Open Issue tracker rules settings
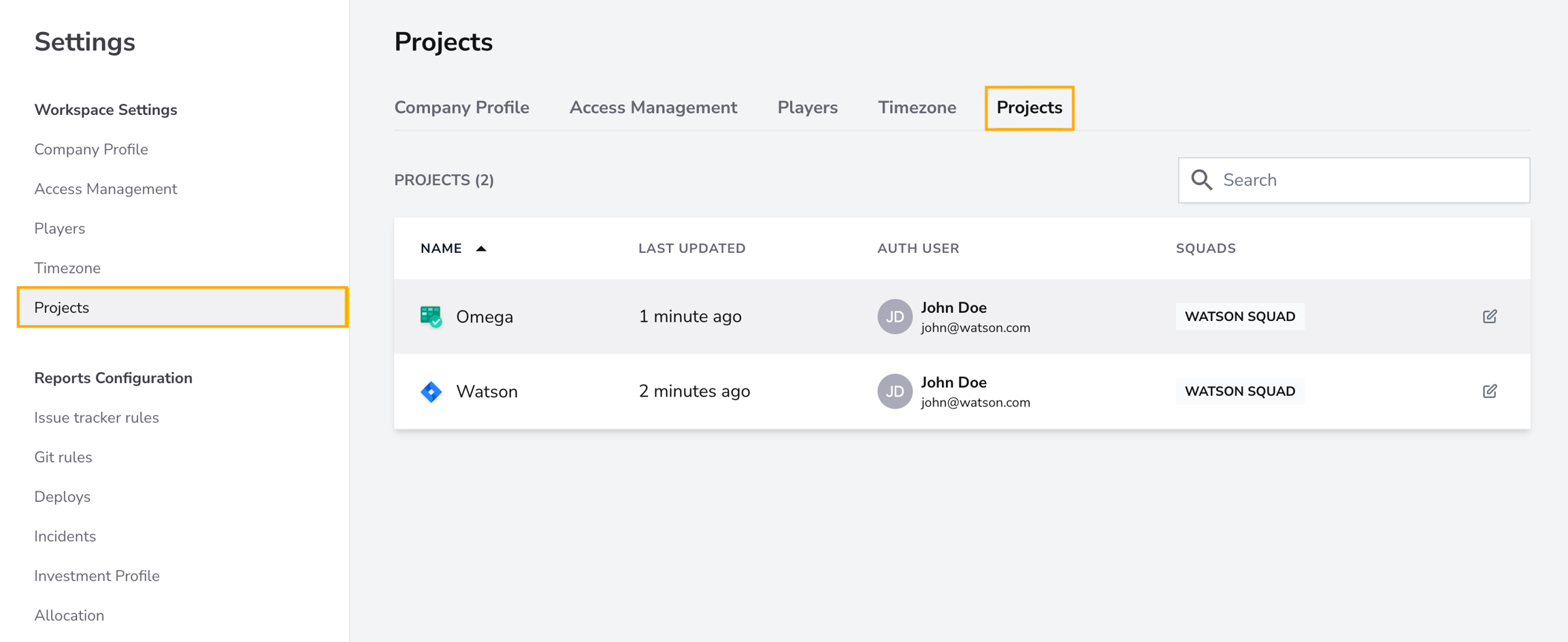The image size is (1568, 642). (x=97, y=418)
